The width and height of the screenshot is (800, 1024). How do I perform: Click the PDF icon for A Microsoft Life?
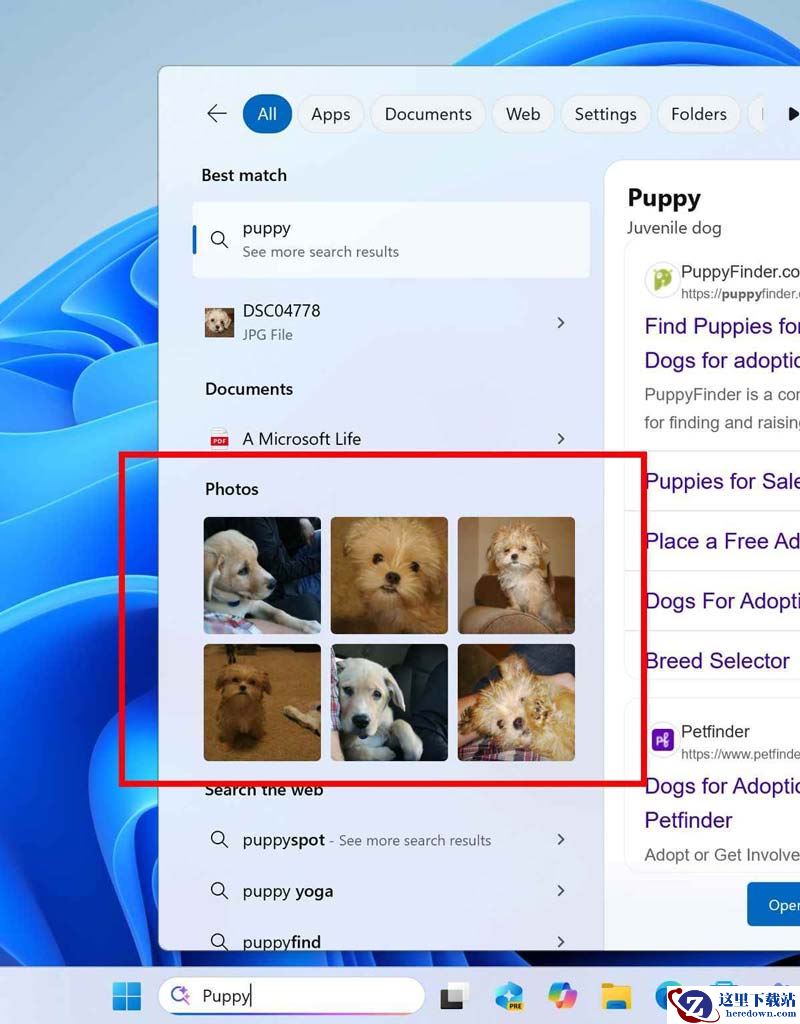point(219,439)
